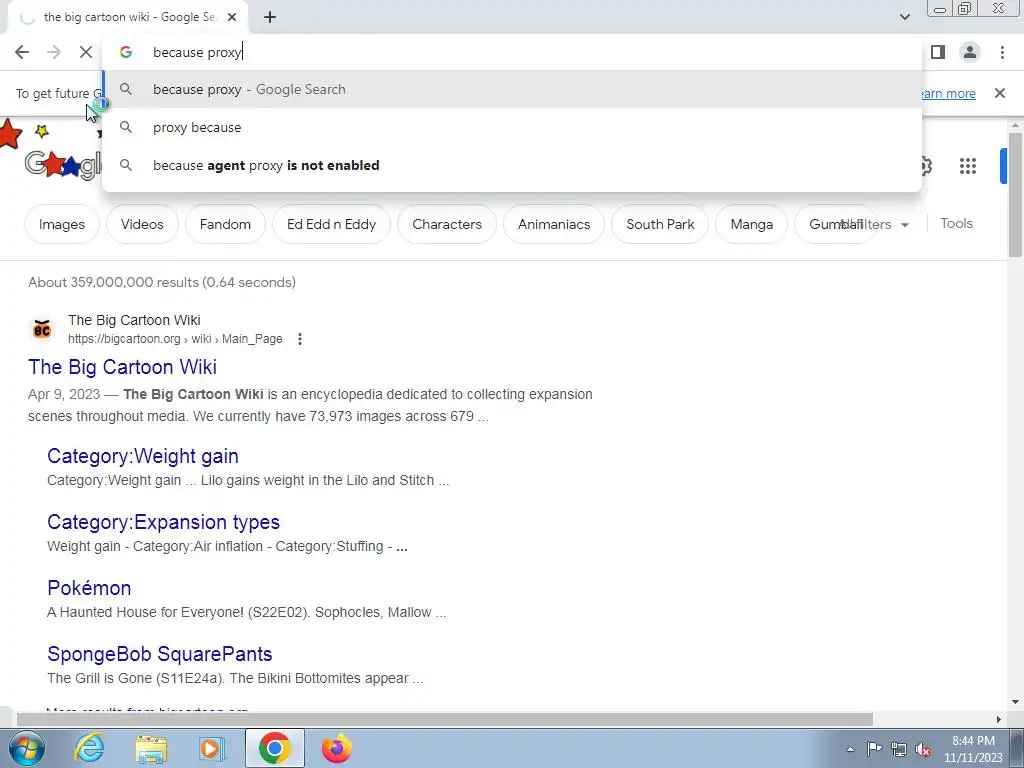Select the Fandom filter chip
The image size is (1024, 768).
click(225, 224)
